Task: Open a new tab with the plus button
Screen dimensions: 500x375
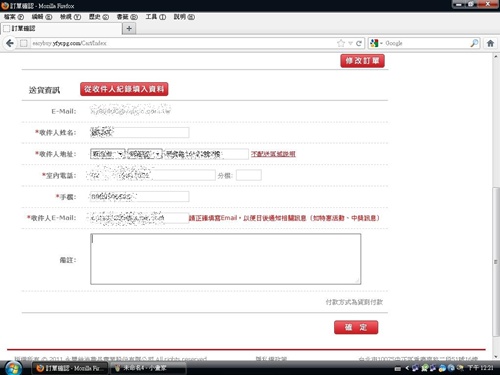Action: click(129, 29)
